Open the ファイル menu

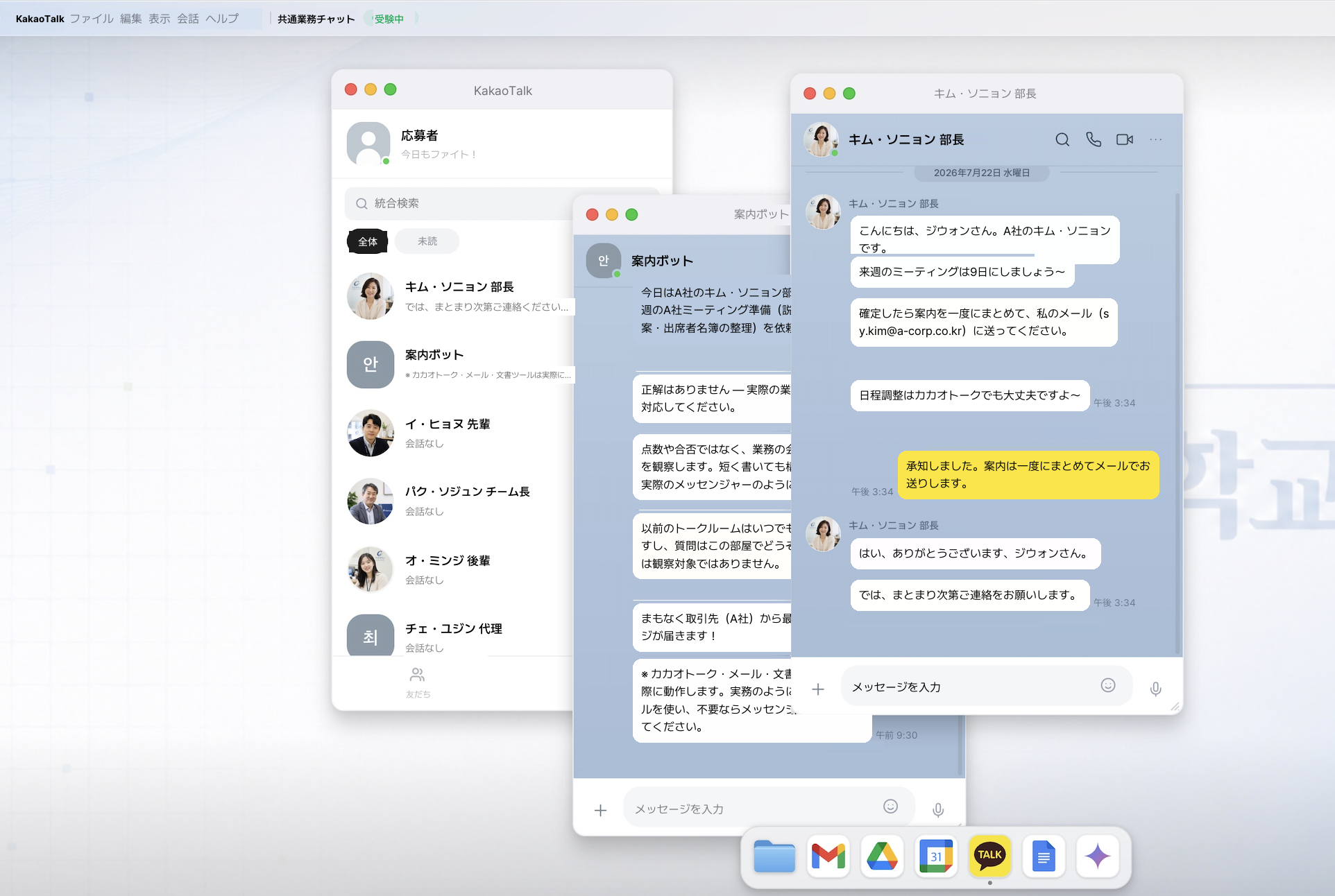92,19
